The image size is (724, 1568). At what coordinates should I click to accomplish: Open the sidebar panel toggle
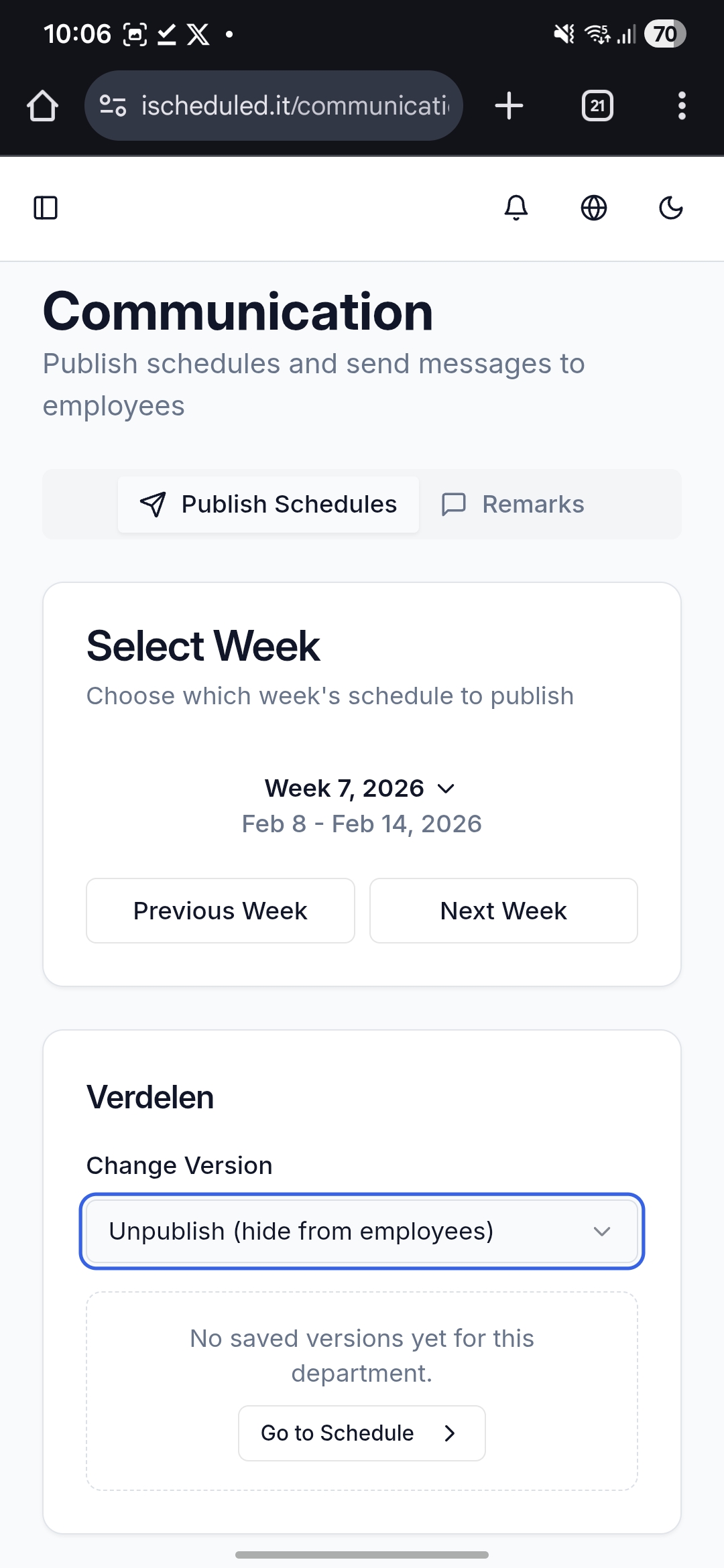[45, 208]
